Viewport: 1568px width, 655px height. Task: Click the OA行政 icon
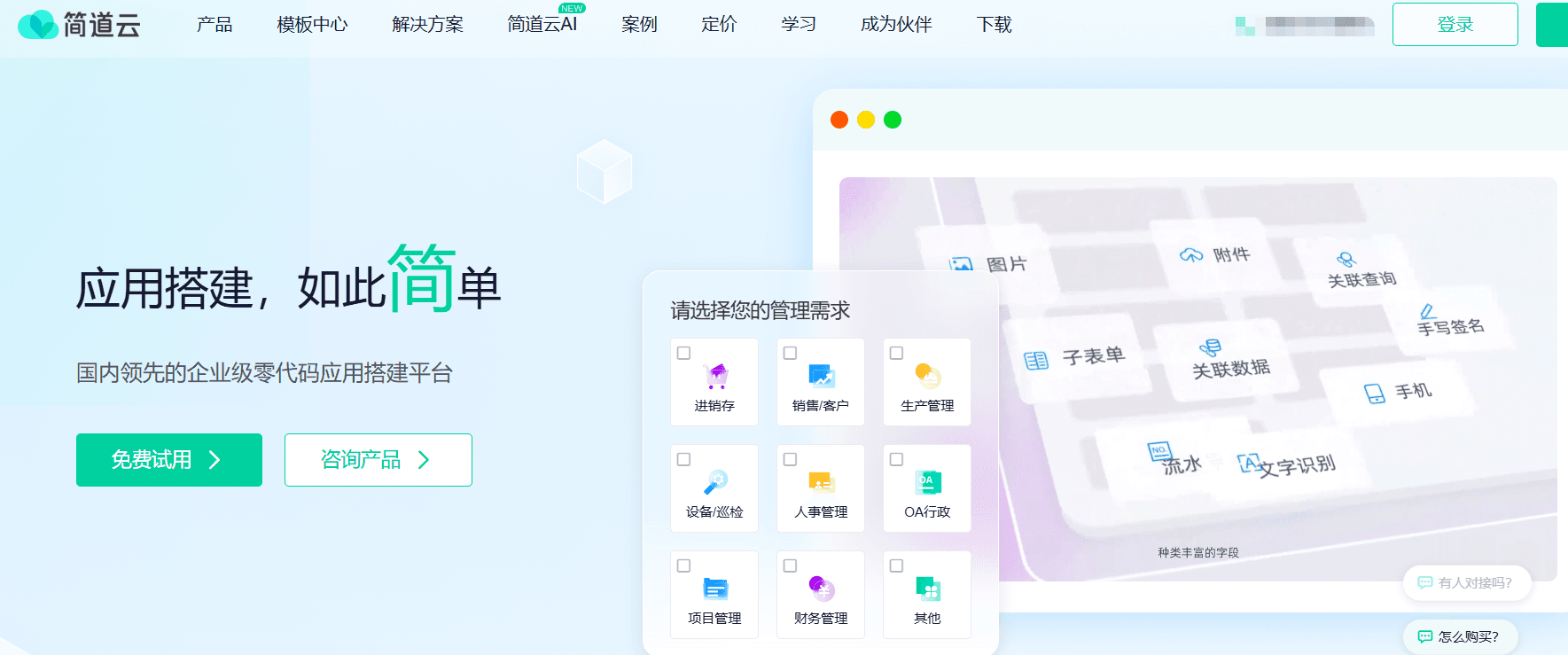[927, 482]
